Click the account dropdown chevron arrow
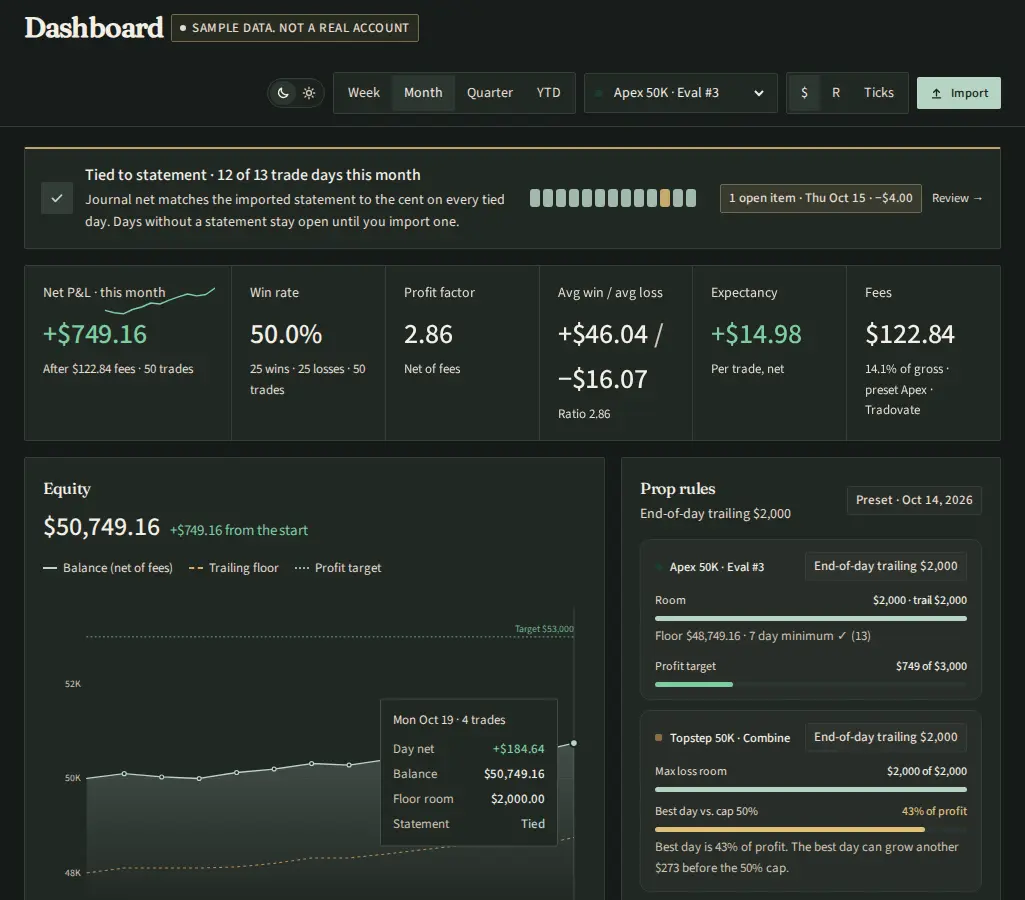This screenshot has height=900, width=1025. (758, 93)
